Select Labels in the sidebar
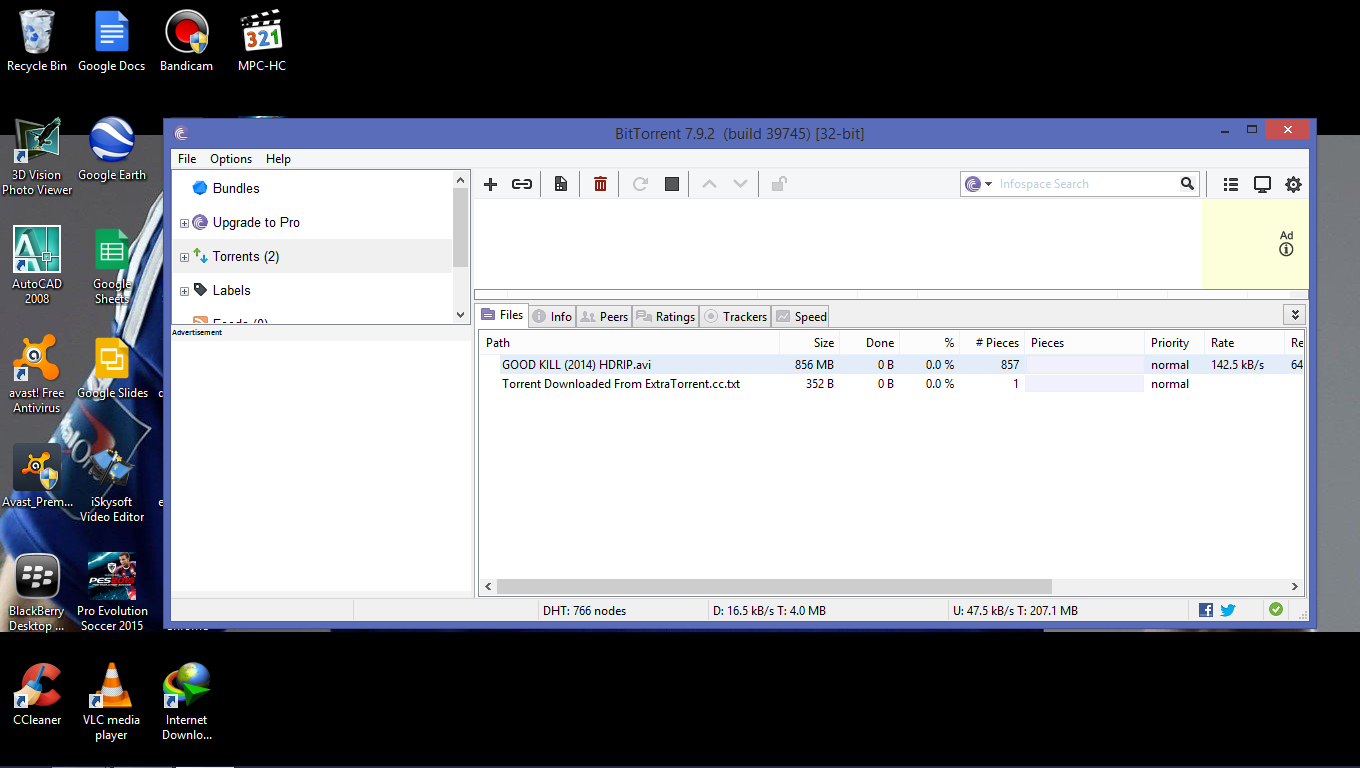Viewport: 1360px width, 768px height. 231,290
